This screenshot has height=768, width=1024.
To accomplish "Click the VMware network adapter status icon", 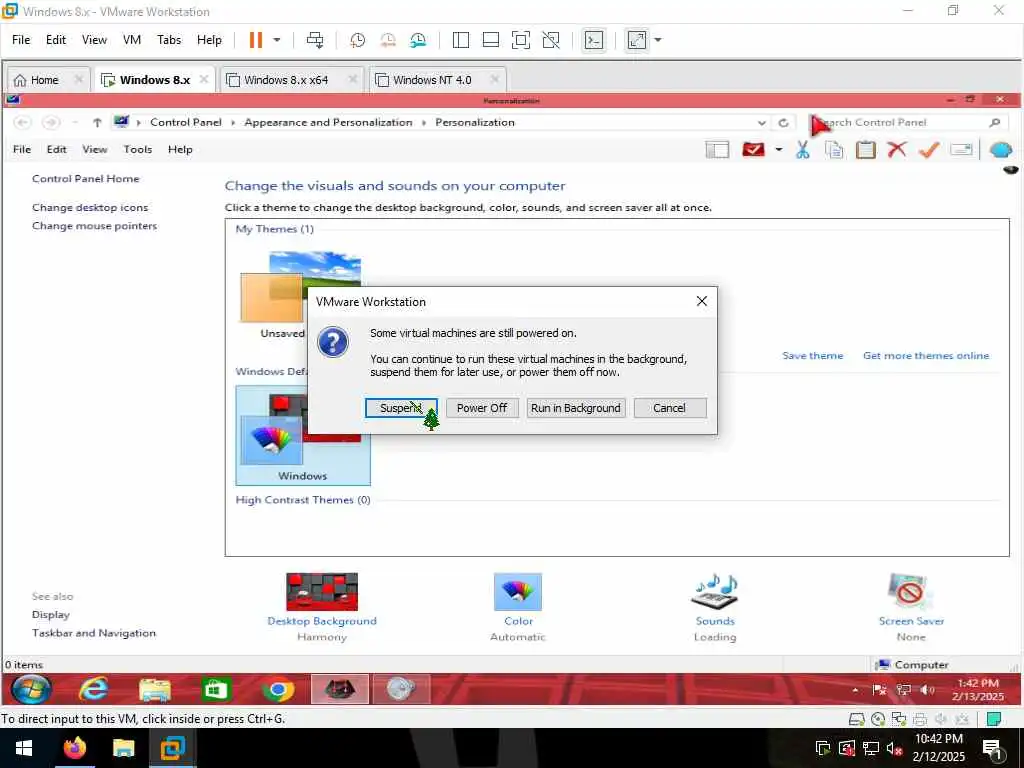I will click(899, 719).
